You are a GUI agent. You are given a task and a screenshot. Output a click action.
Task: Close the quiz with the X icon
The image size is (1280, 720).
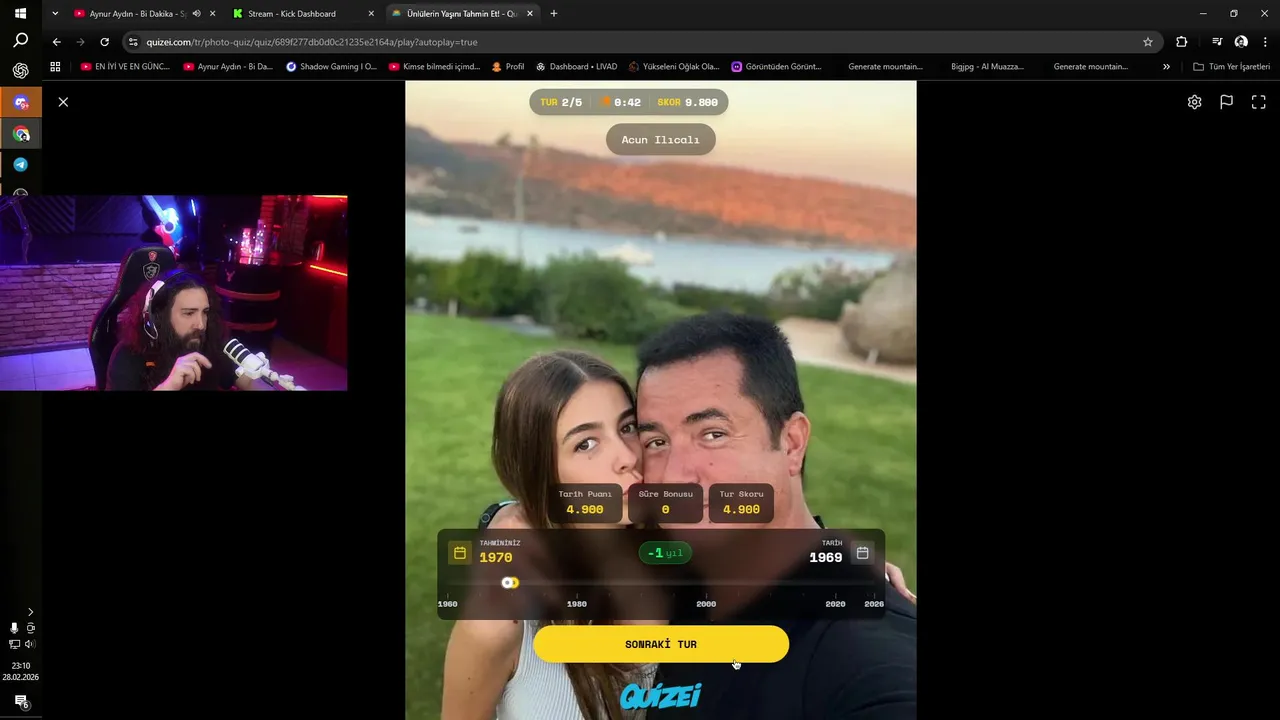(x=63, y=102)
